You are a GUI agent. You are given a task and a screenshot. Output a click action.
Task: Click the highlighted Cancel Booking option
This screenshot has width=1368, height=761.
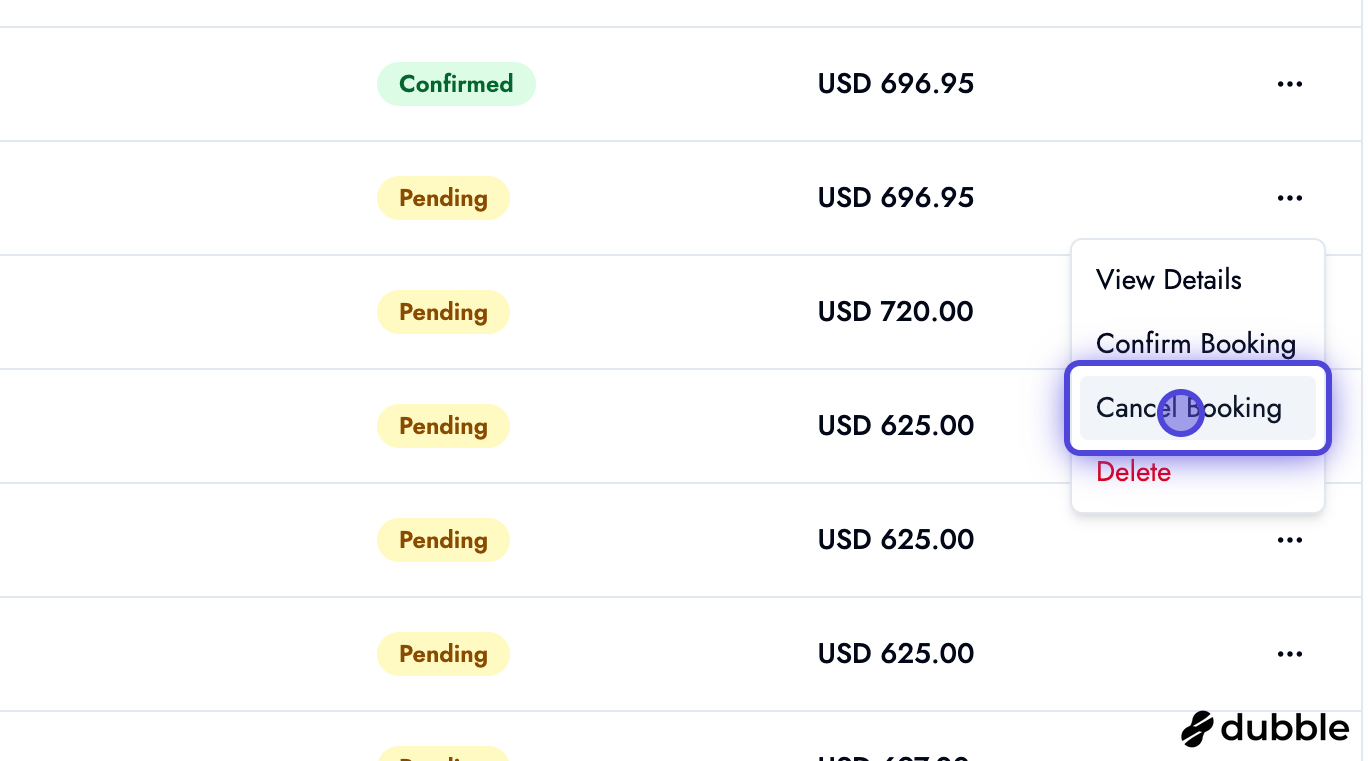[x=1189, y=408]
